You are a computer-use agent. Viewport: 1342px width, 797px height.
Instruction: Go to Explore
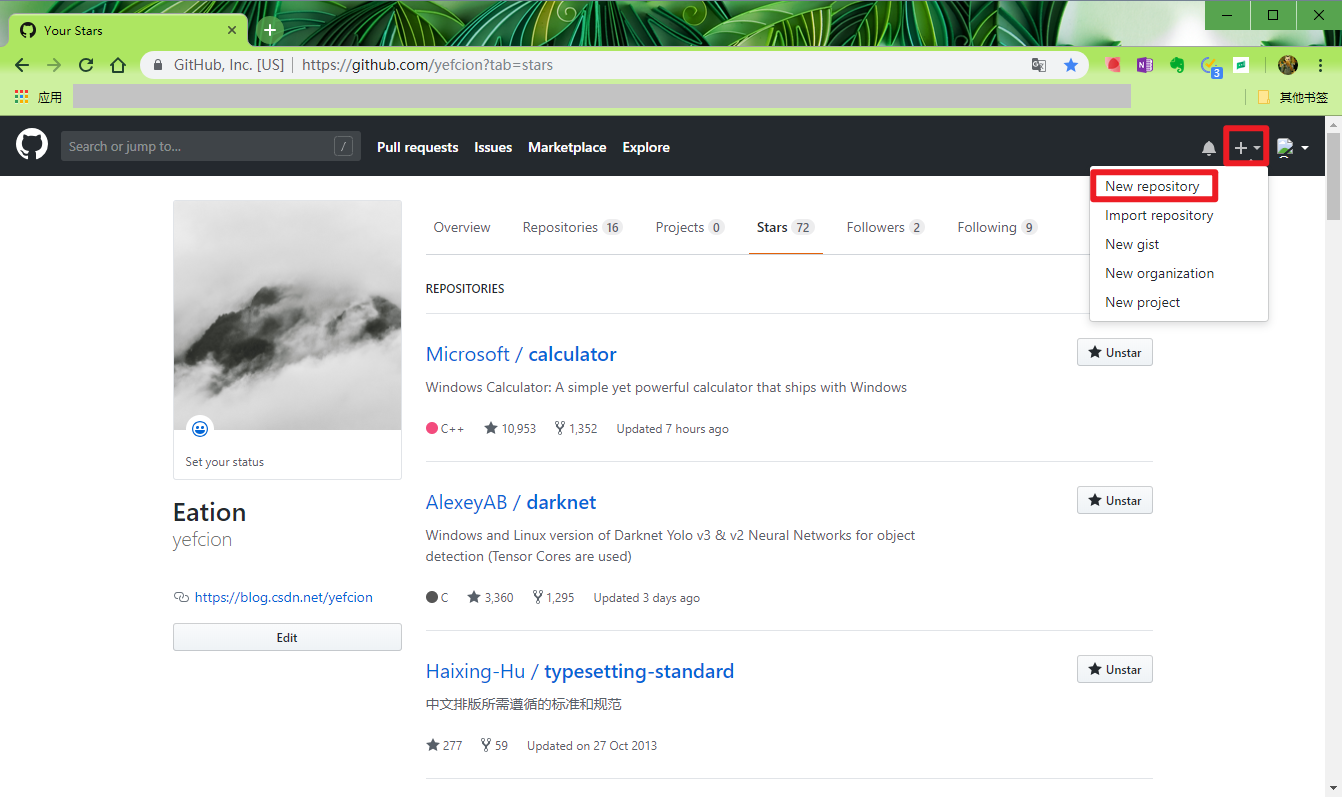(x=646, y=147)
